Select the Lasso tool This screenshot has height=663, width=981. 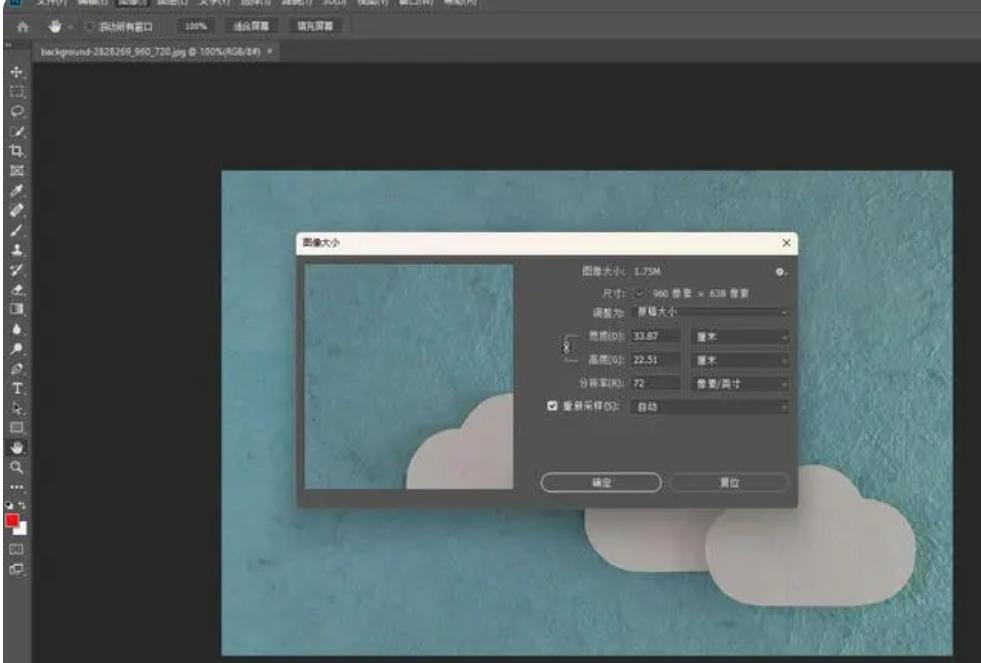point(16,111)
